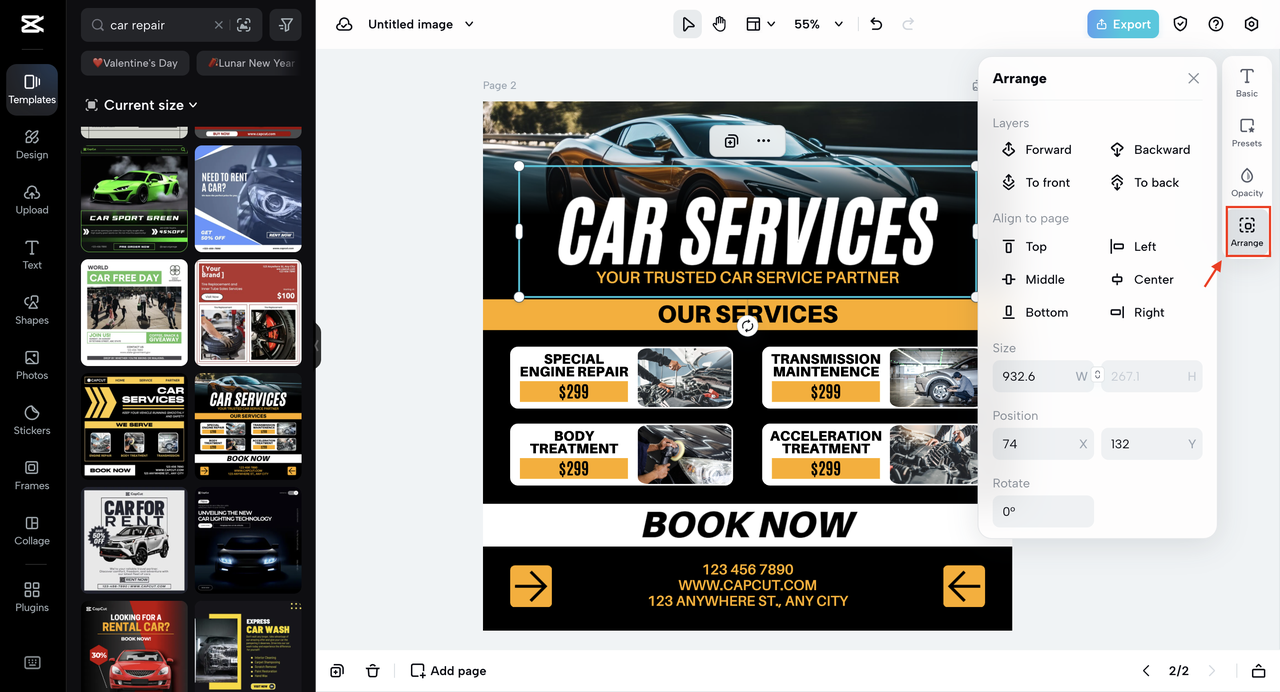Open the Photos sidebar panel

coord(32,365)
